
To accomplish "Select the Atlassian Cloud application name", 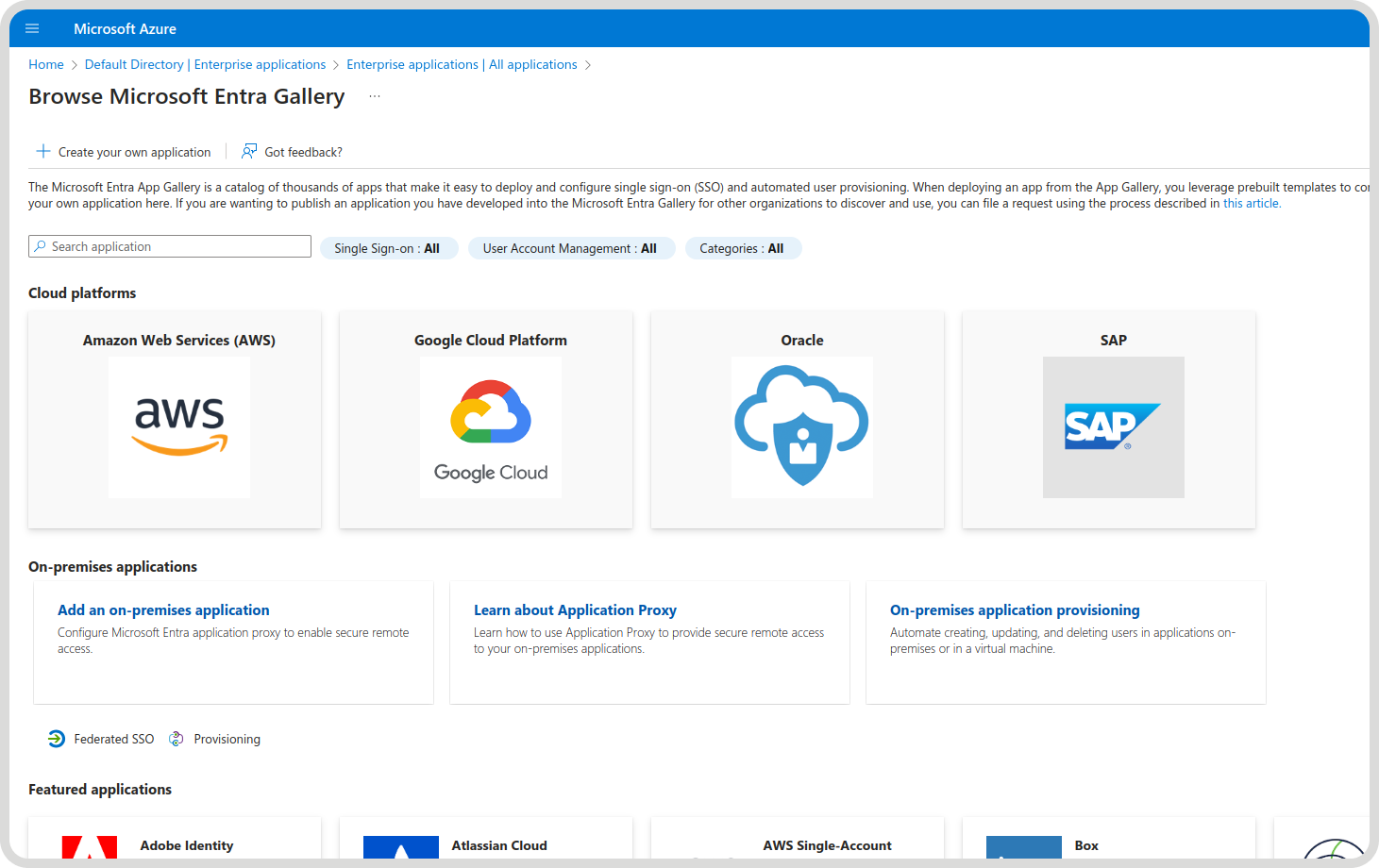I will coord(499,845).
